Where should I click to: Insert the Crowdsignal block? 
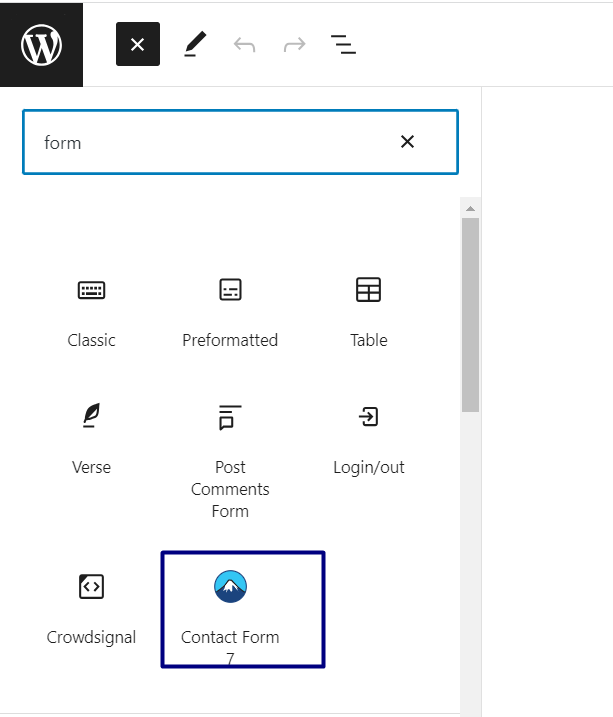91,610
